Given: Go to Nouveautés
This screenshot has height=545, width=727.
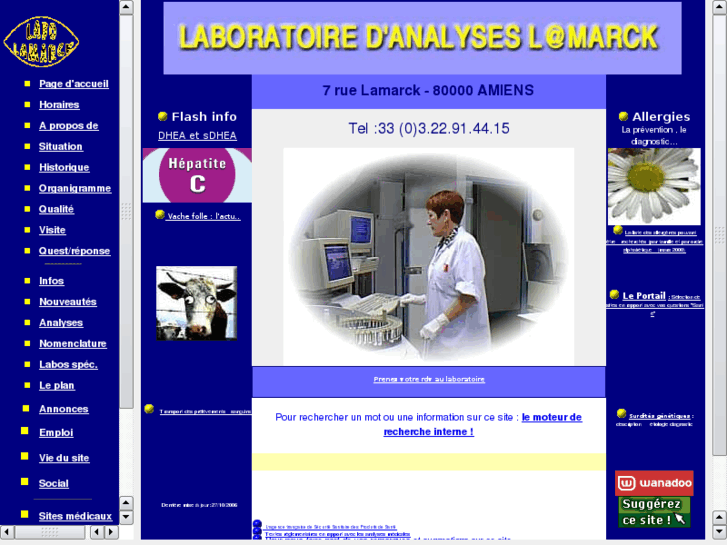Looking at the screenshot, I should (68, 302).
